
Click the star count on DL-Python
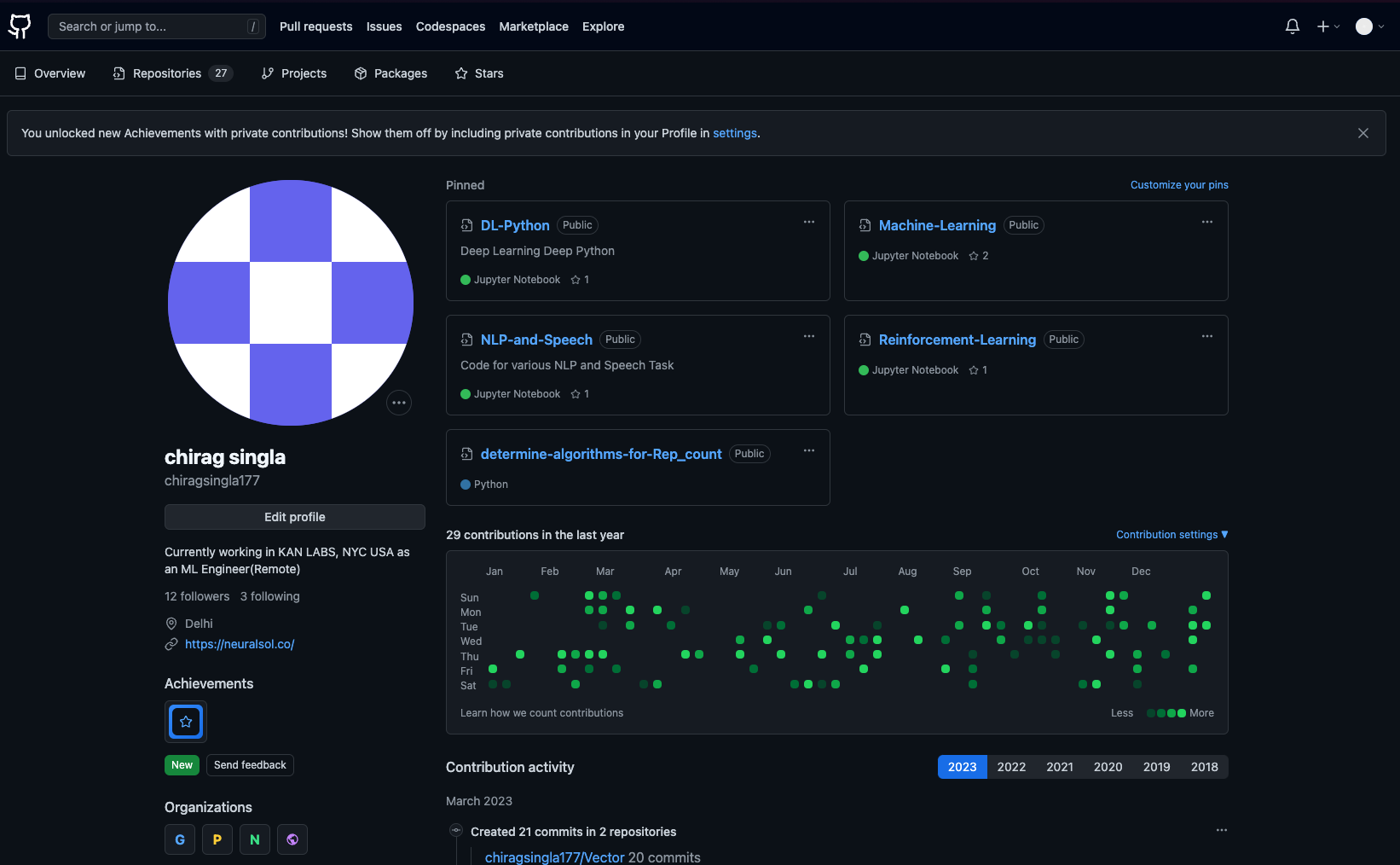(580, 280)
